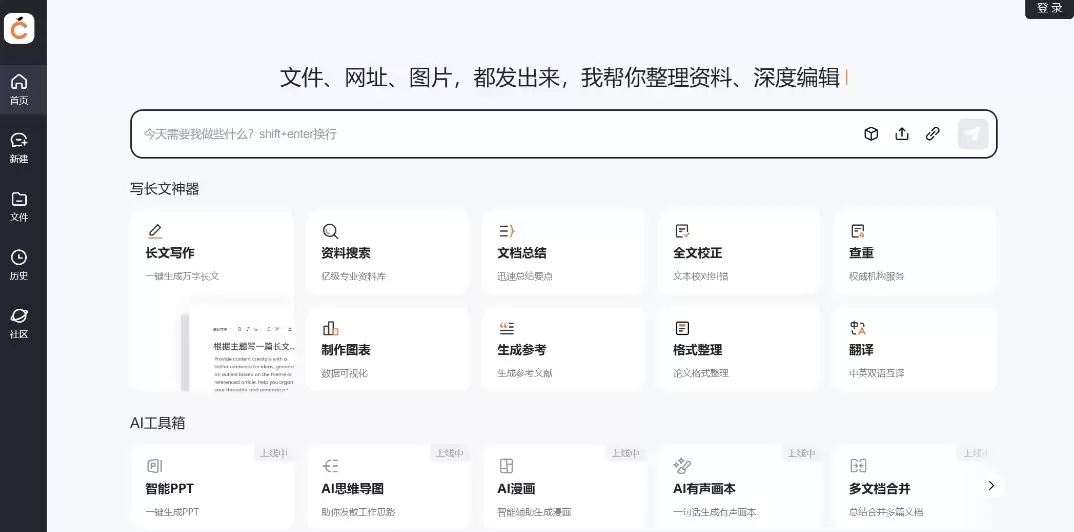Show more AI tools with right chevron

click(x=991, y=485)
